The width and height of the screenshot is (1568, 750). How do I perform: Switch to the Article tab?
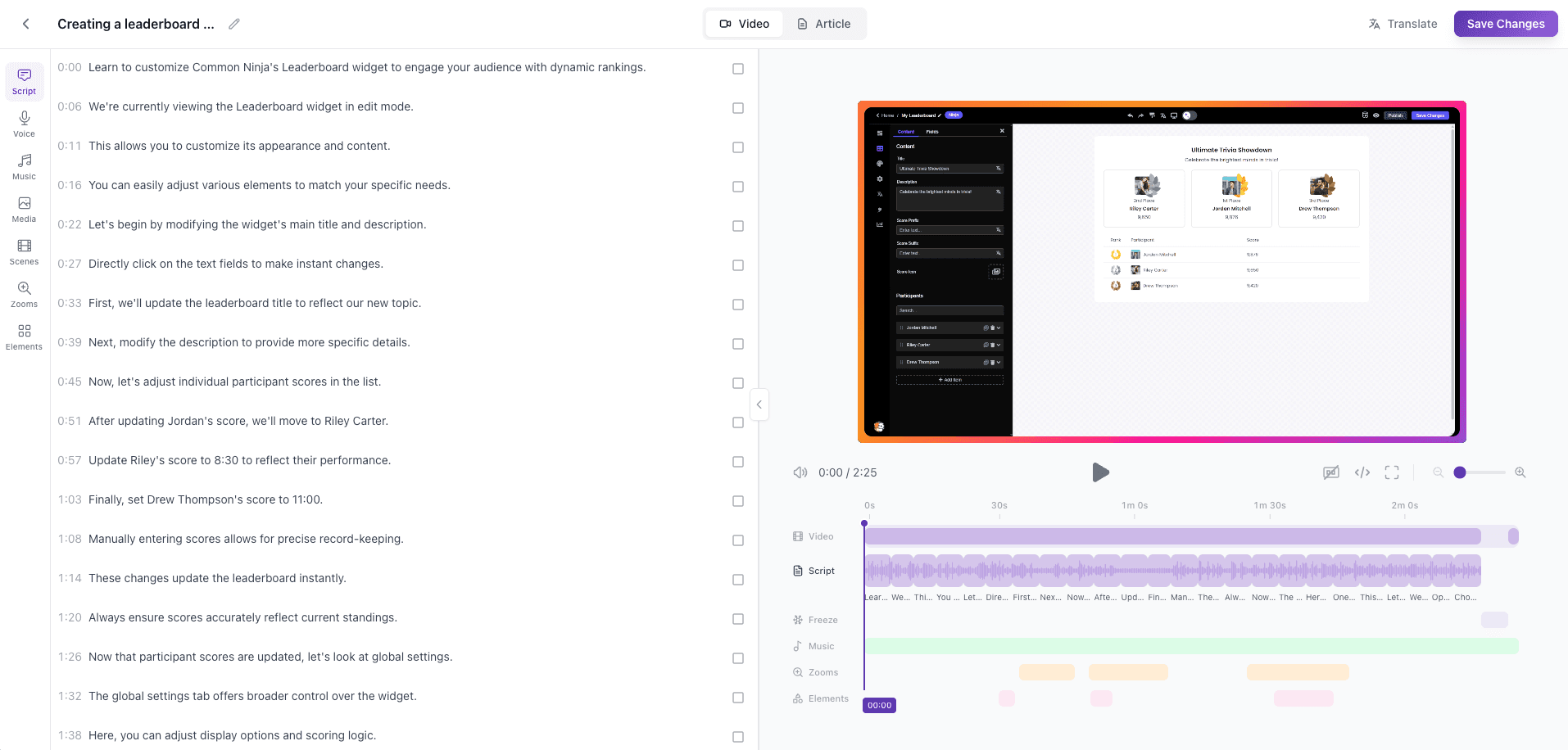824,24
